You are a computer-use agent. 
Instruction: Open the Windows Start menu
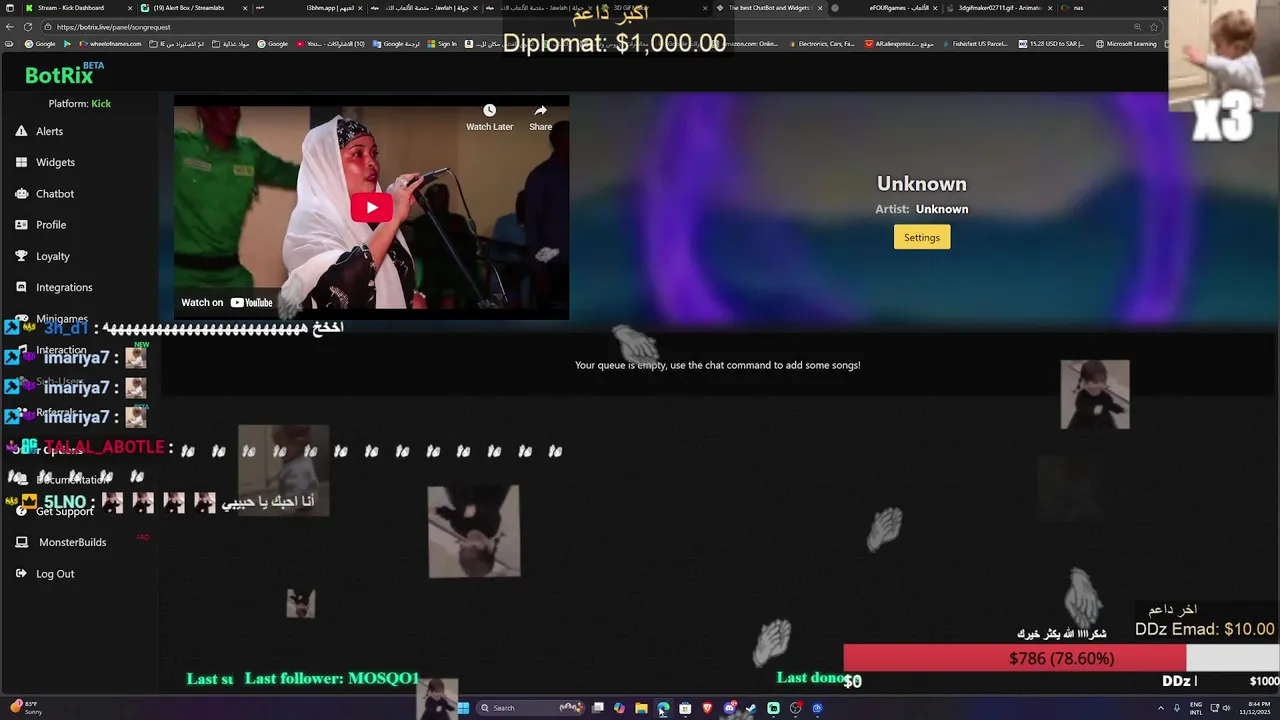click(x=463, y=708)
